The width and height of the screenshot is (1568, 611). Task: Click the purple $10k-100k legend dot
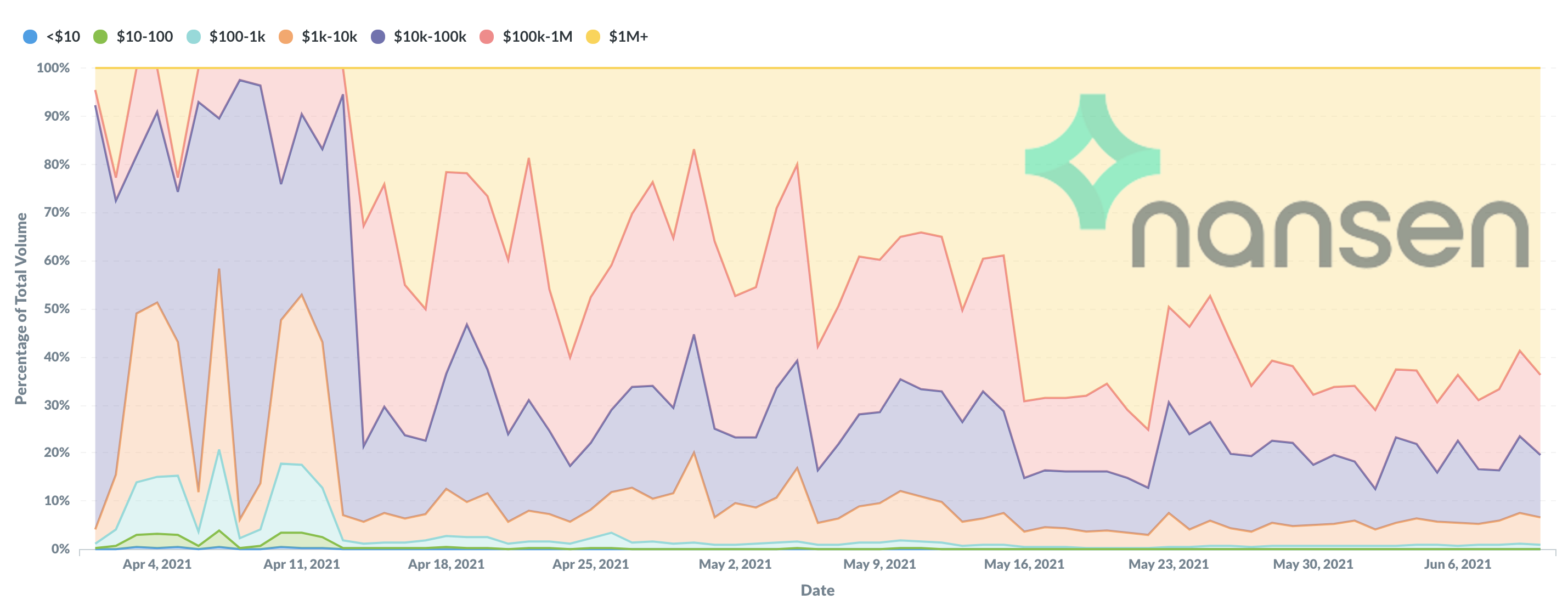[378, 37]
